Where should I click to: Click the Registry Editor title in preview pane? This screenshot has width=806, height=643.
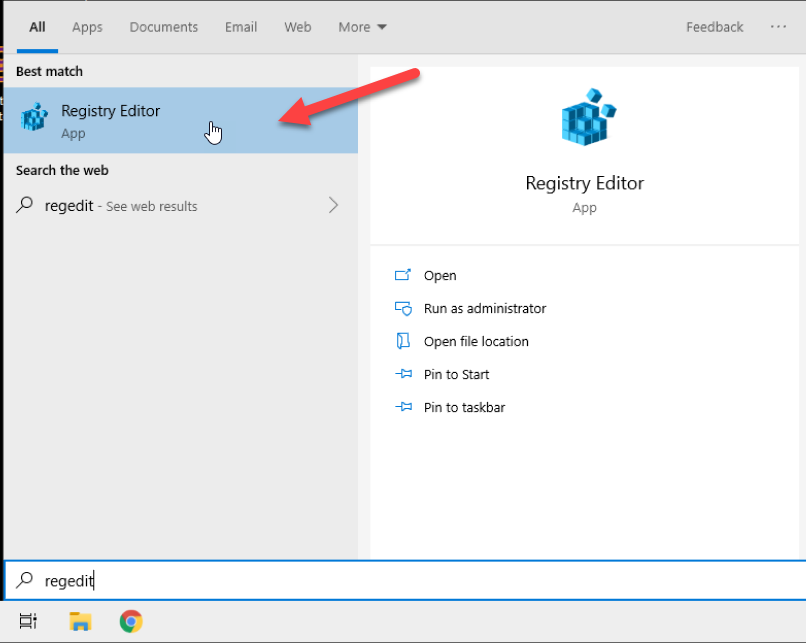coord(584,183)
